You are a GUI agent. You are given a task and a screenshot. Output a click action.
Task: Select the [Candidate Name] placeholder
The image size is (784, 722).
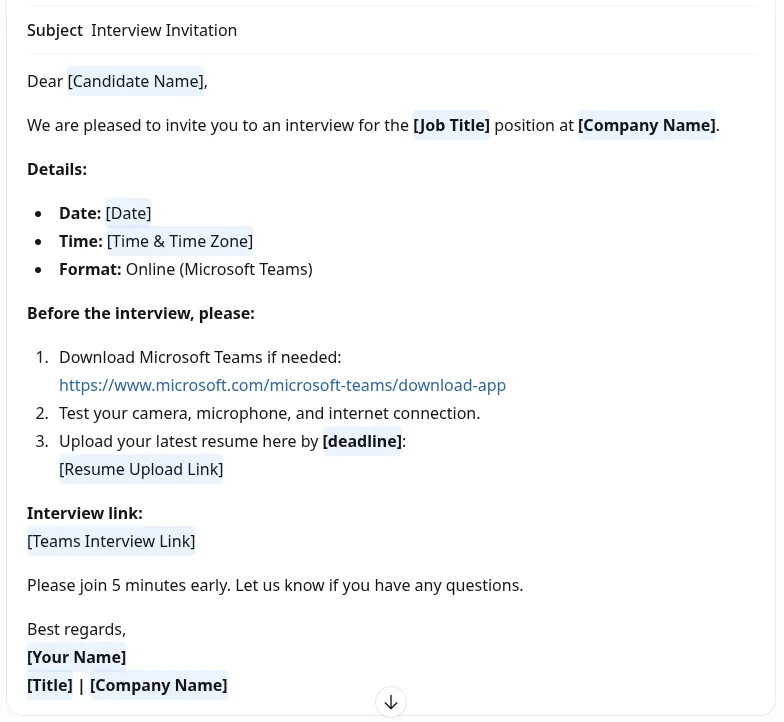click(136, 81)
